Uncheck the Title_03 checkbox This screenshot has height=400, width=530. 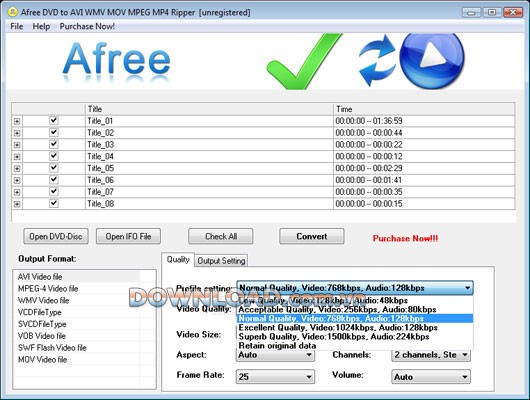click(x=54, y=144)
